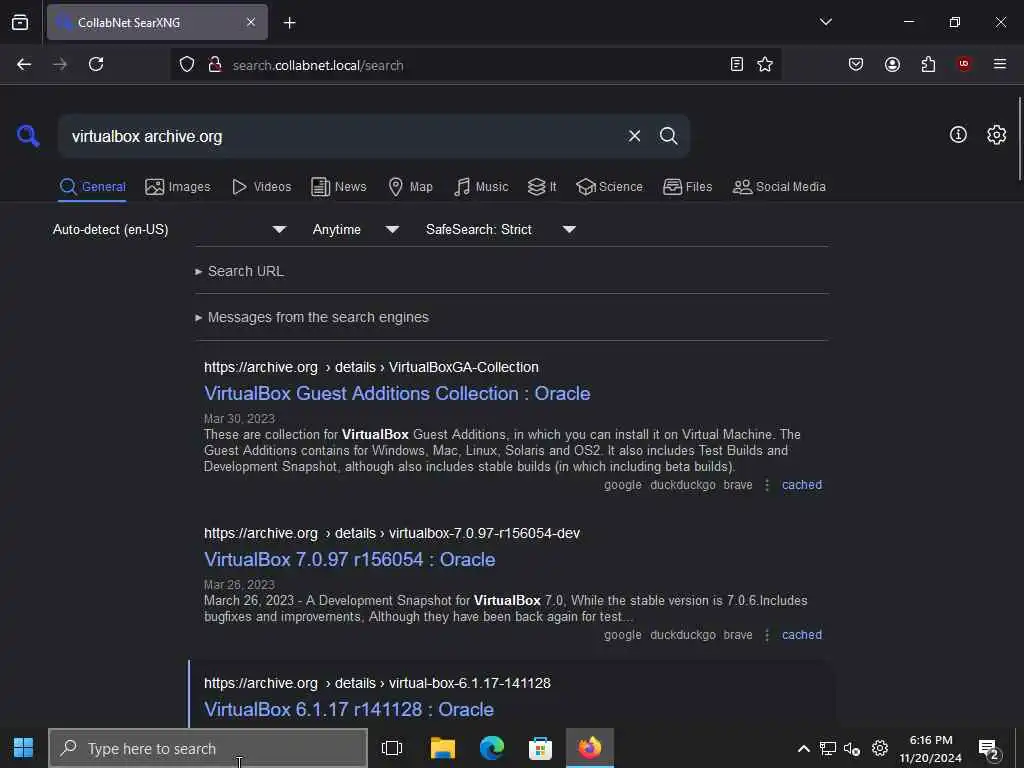Open Microsoft Store from taskbar
1024x768 pixels.
click(x=540, y=748)
